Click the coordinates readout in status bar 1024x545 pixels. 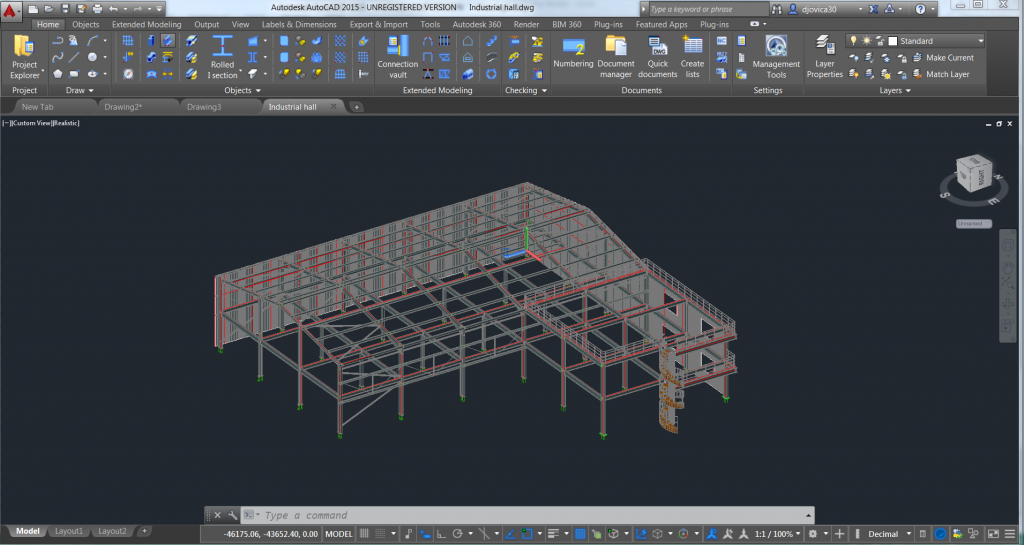coord(270,534)
